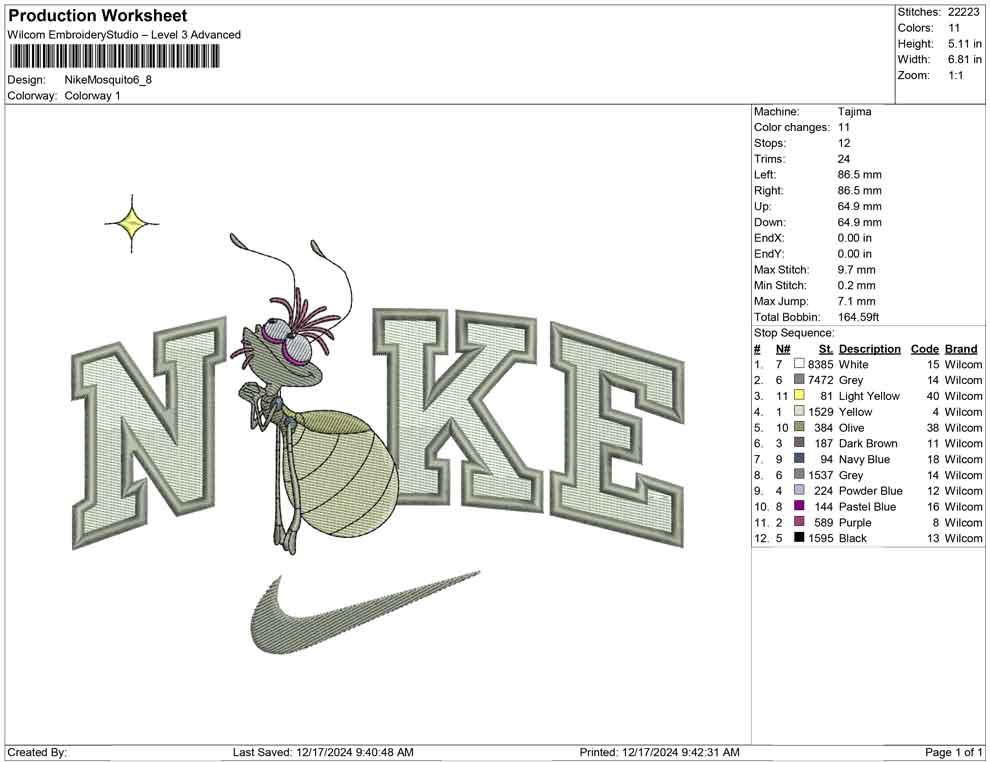
Task: Pick the Powder Blue color swatch
Action: (x=799, y=490)
